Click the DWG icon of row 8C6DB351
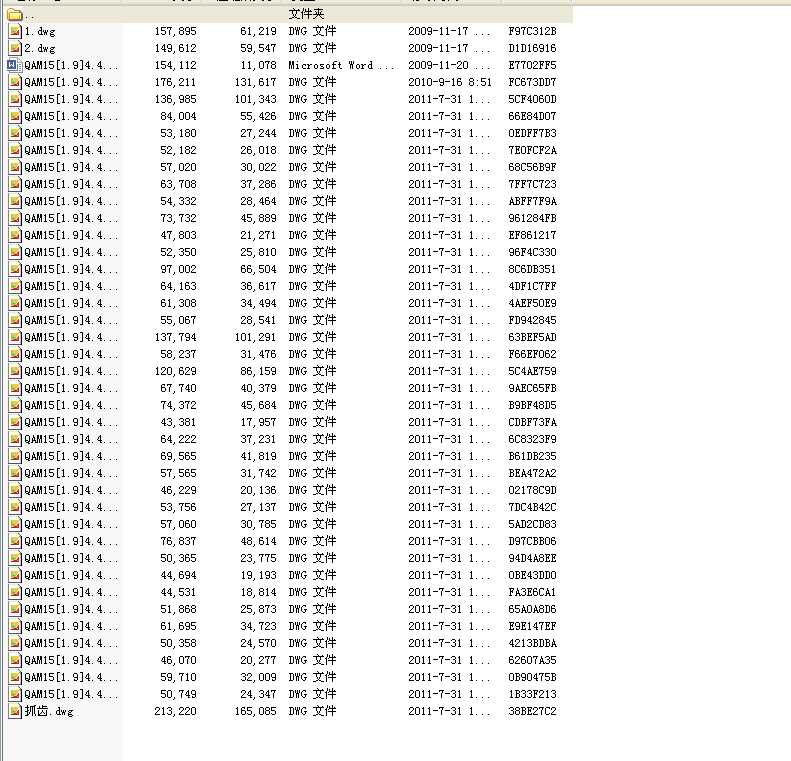The width and height of the screenshot is (791, 761). [15, 269]
